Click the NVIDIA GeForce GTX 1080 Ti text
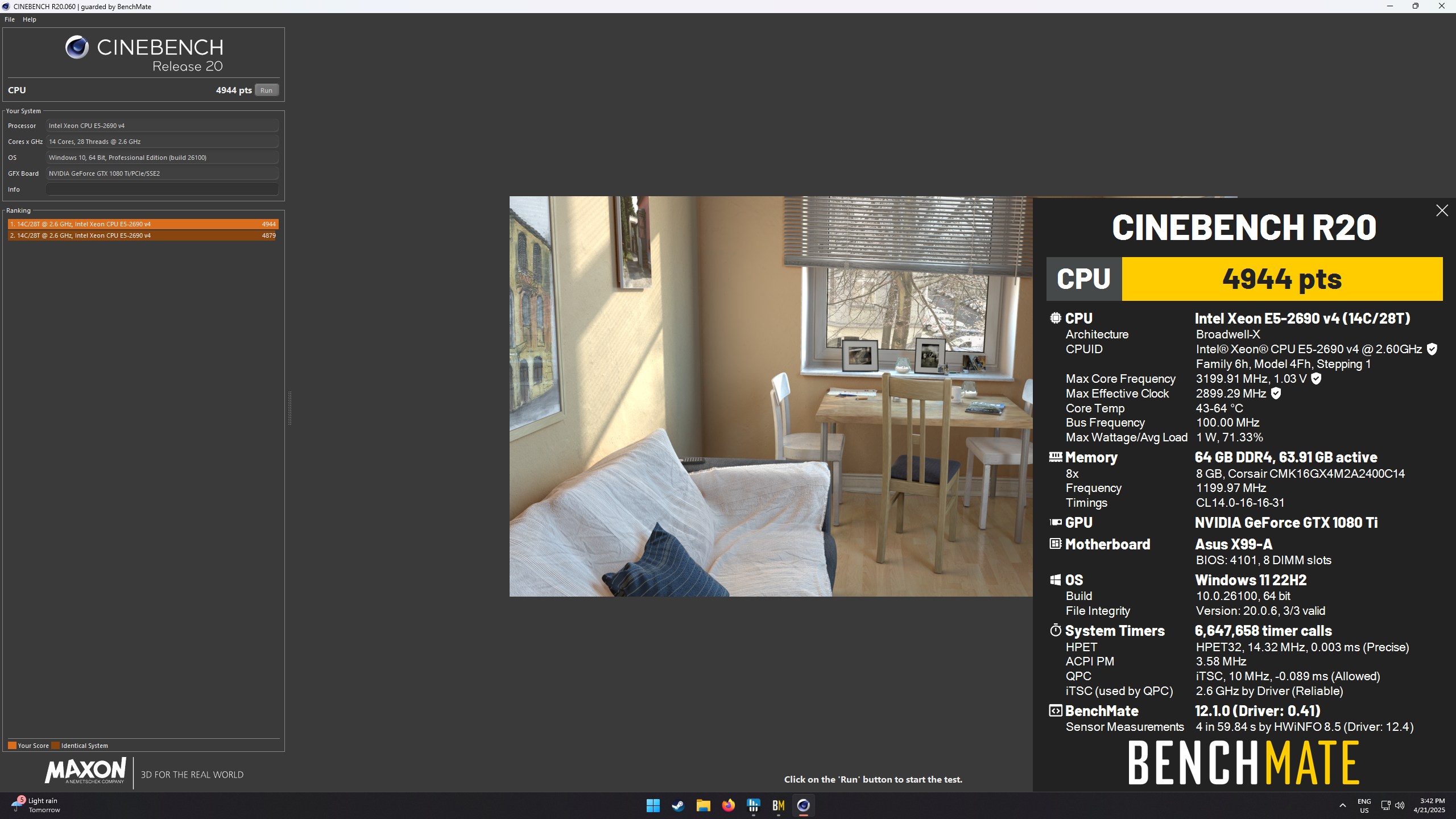This screenshot has height=819, width=1456. click(x=1286, y=522)
